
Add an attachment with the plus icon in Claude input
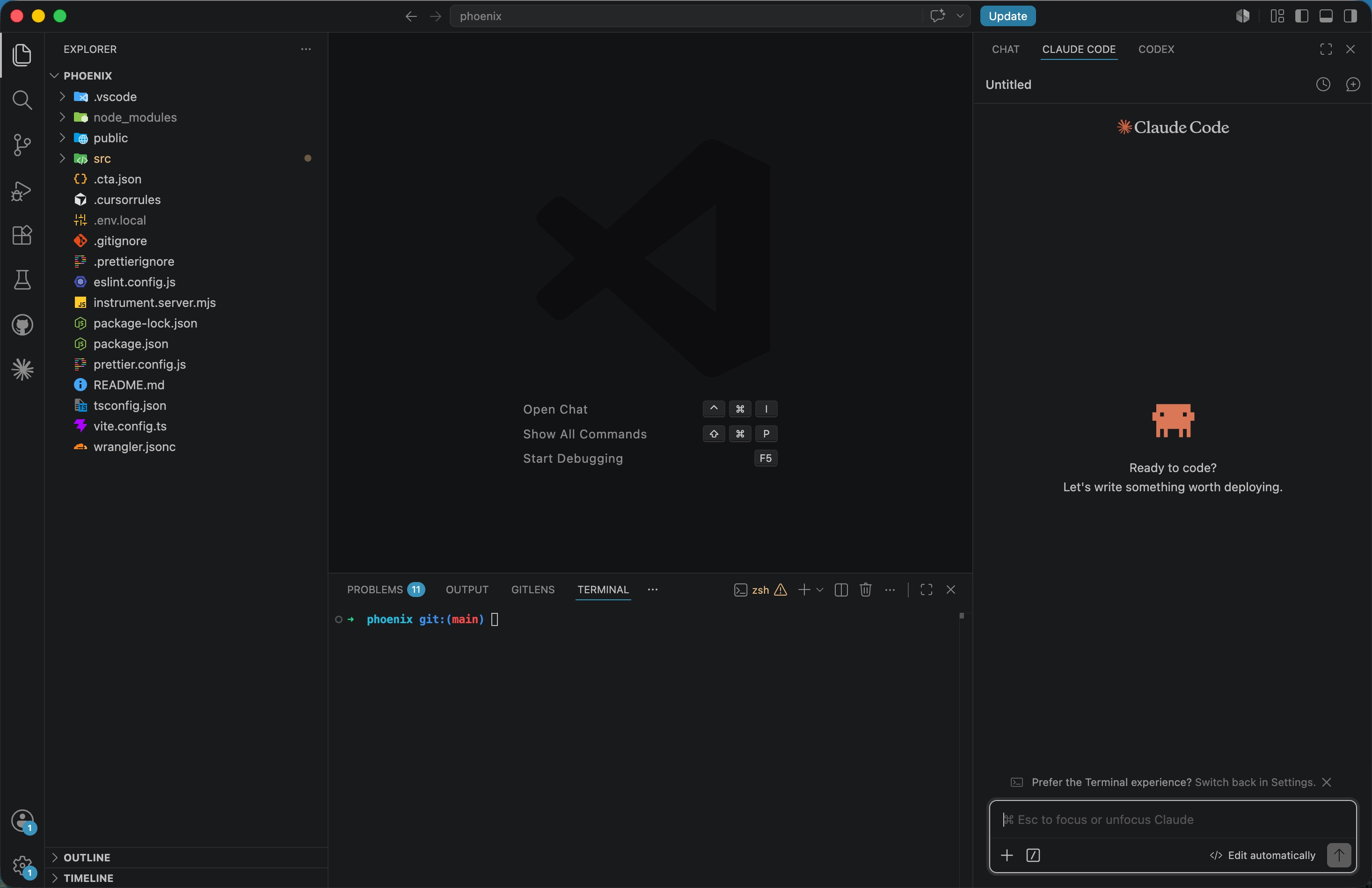click(x=1007, y=855)
